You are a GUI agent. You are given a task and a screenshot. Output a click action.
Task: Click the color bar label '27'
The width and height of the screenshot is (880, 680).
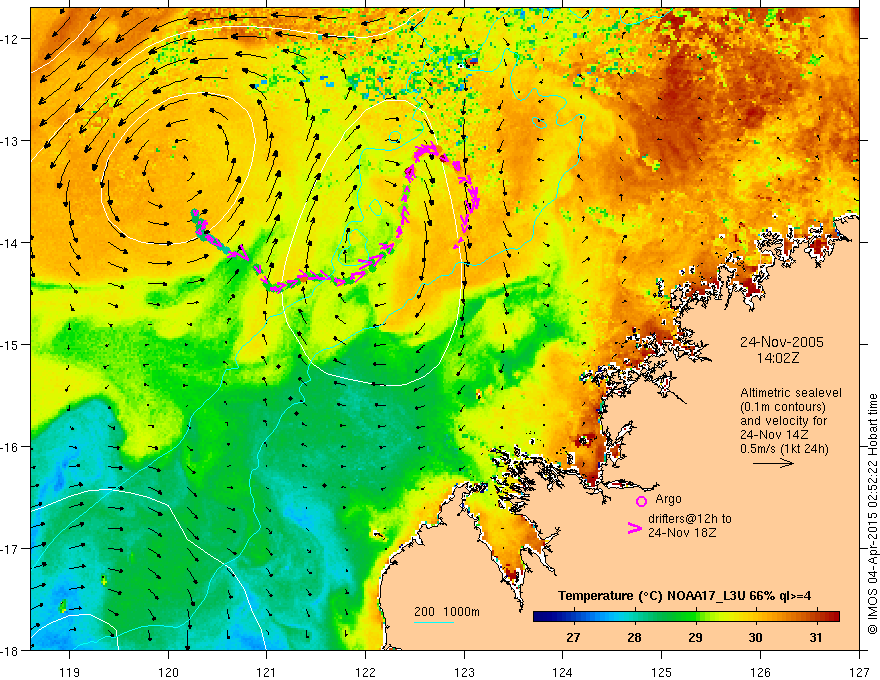pos(573,637)
